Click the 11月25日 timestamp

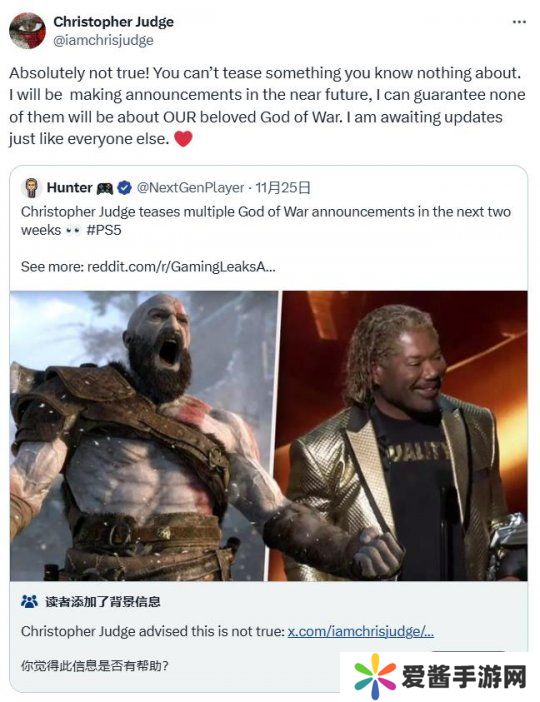point(283,188)
